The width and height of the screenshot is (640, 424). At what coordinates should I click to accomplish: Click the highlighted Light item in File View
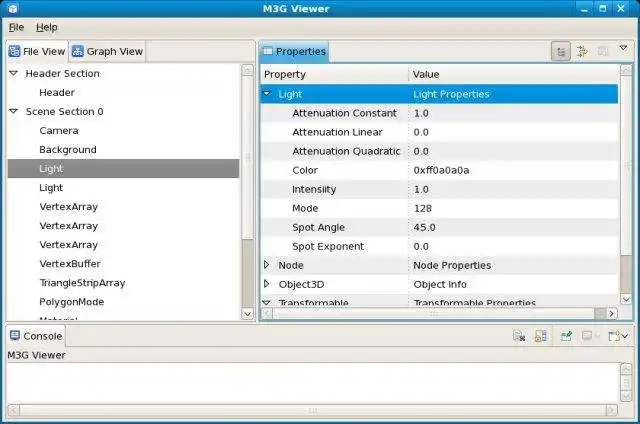click(123, 169)
